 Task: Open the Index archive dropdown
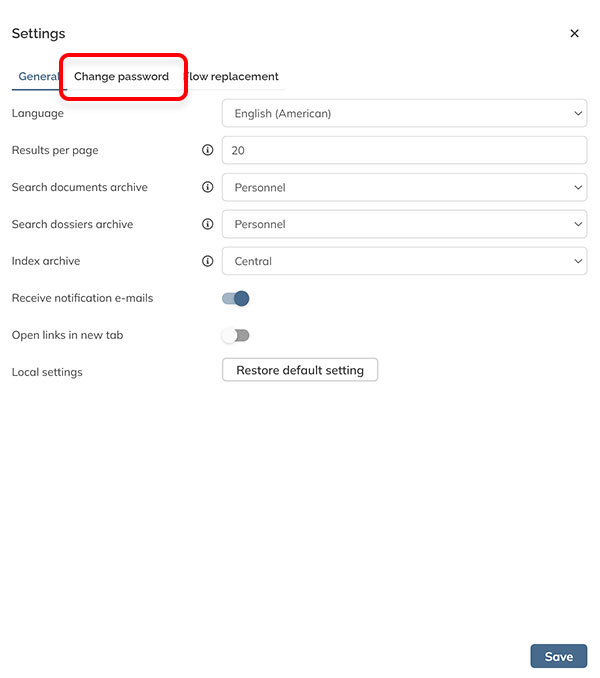(x=404, y=261)
